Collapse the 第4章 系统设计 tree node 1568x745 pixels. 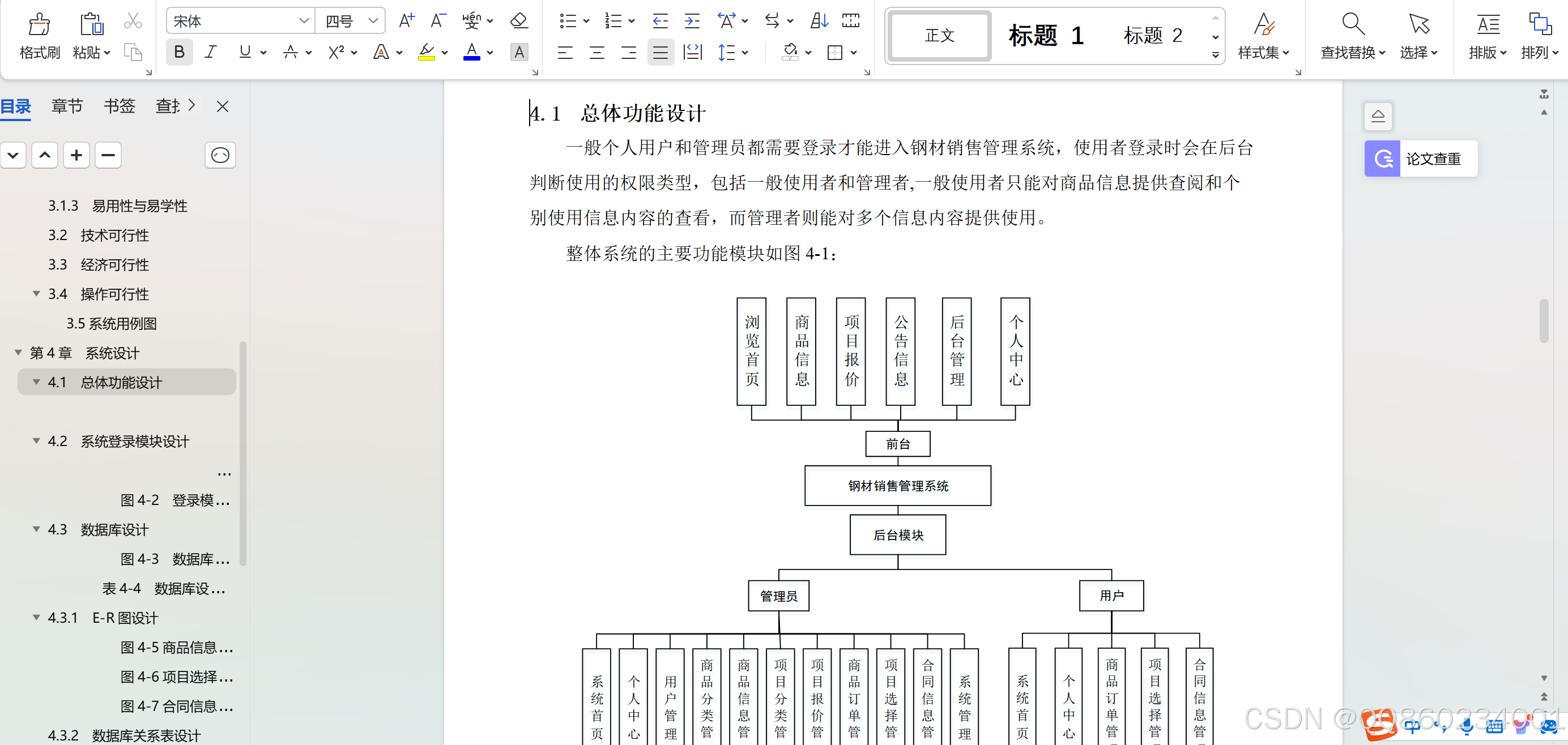point(18,353)
